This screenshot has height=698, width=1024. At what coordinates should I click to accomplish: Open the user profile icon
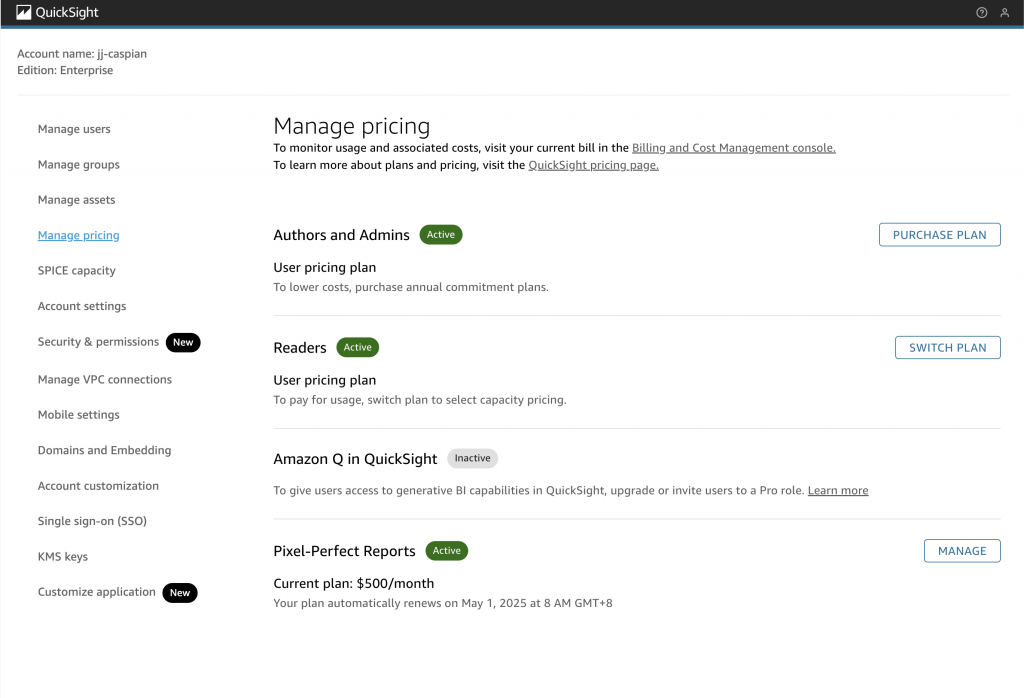(1004, 13)
